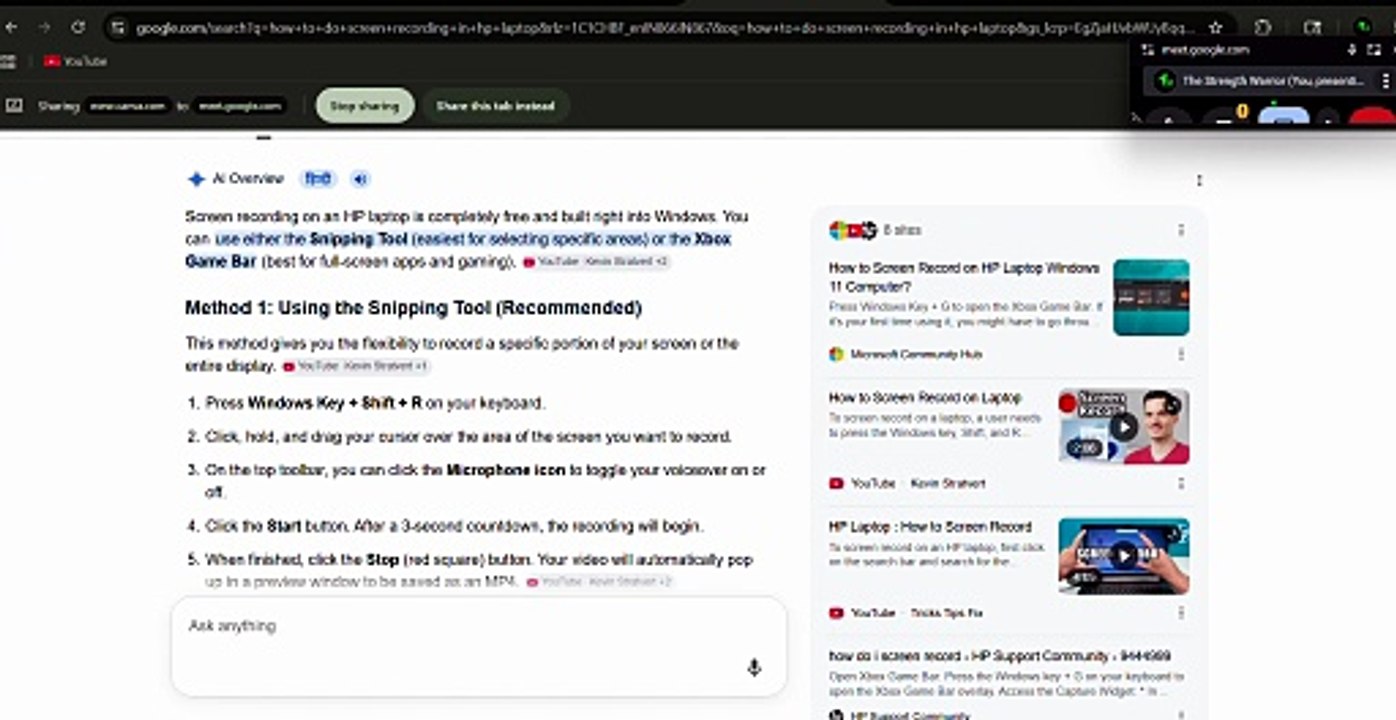This screenshot has height=720, width=1396.
Task: Click the Method 1 Snipping Tool heading
Action: click(x=413, y=308)
